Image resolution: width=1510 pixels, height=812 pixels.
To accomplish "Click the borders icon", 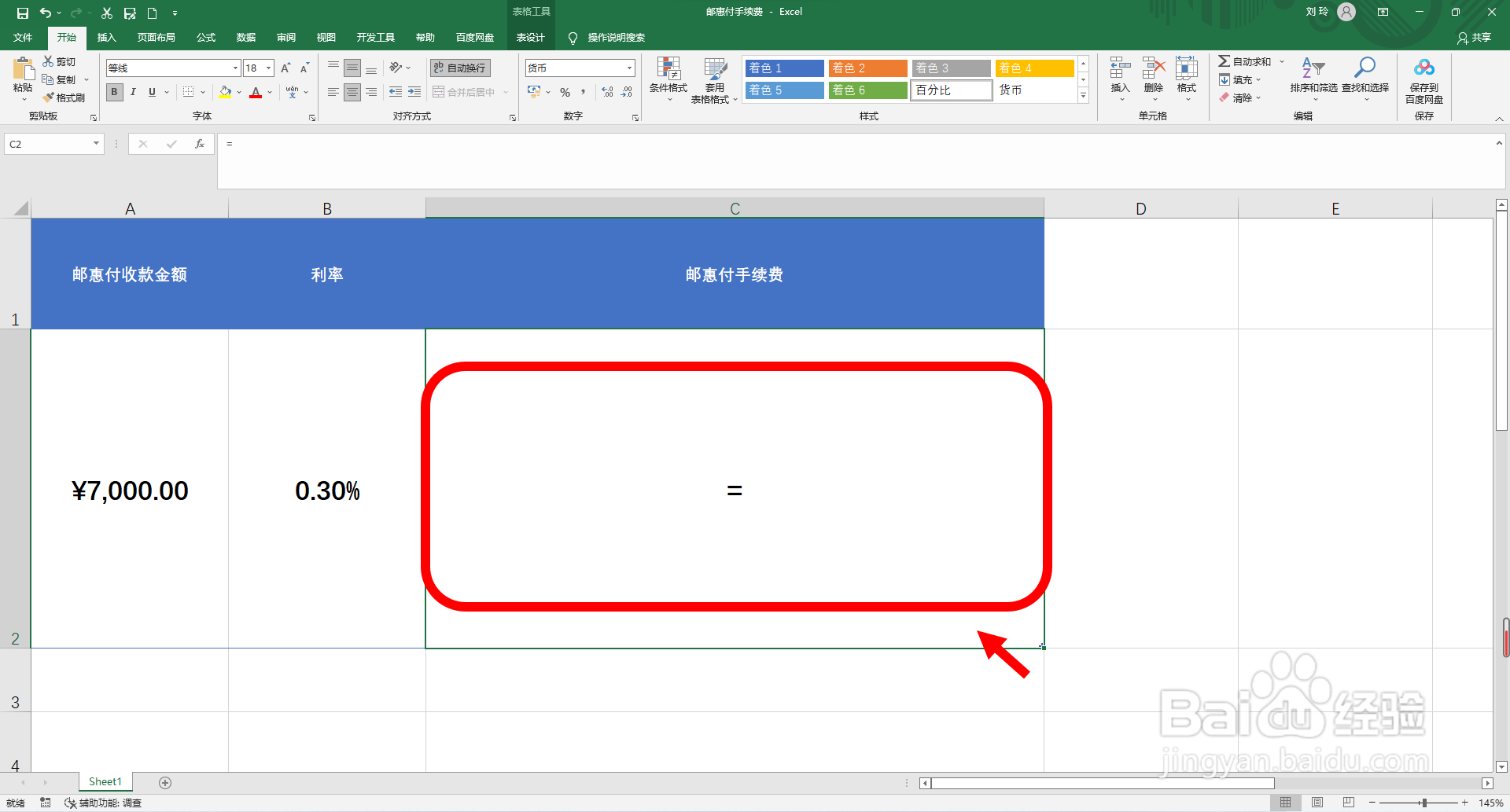I will click(188, 92).
